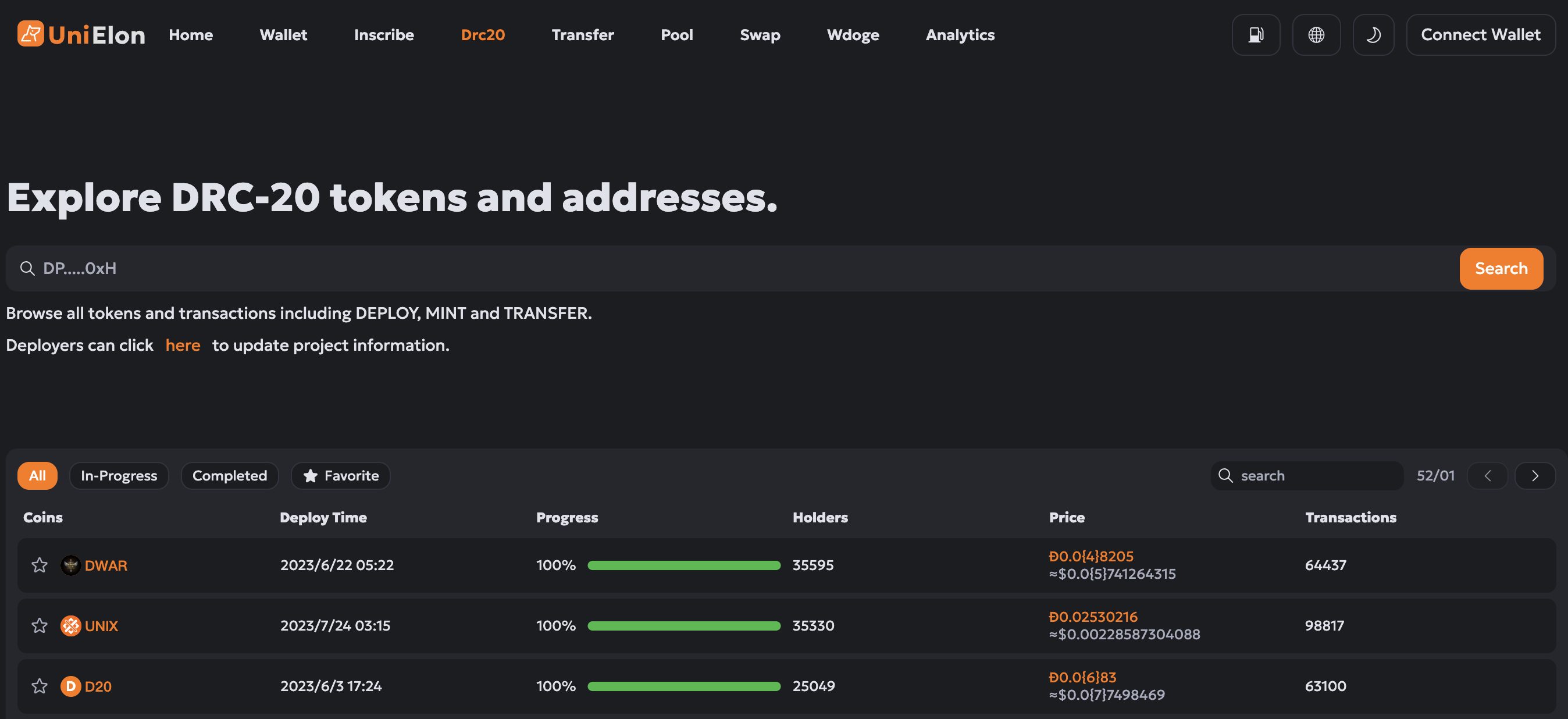Open the language globe icon
The image size is (1568, 719).
[1316, 35]
